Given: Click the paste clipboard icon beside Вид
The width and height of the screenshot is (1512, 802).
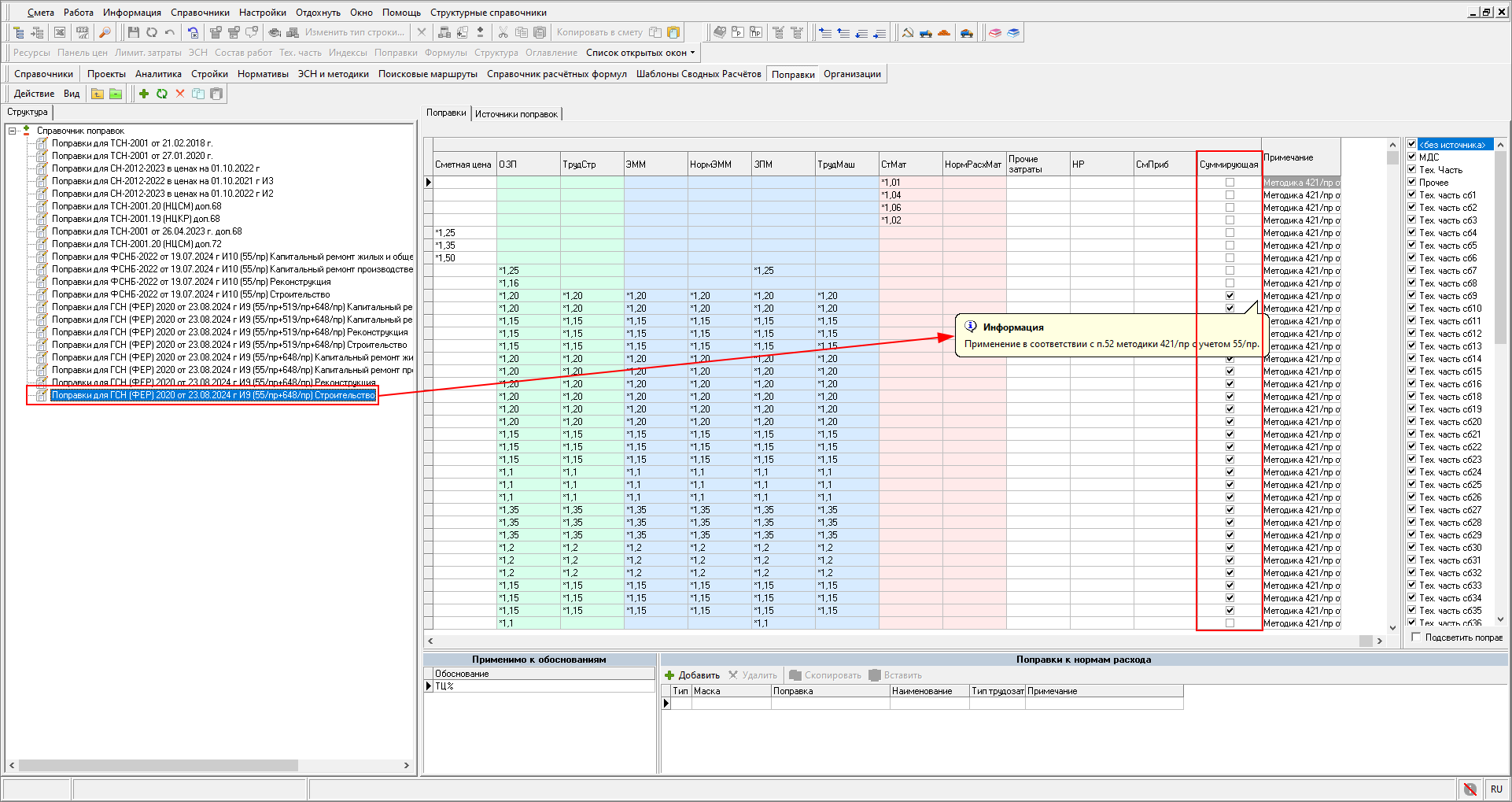Looking at the screenshot, I should click(216, 94).
